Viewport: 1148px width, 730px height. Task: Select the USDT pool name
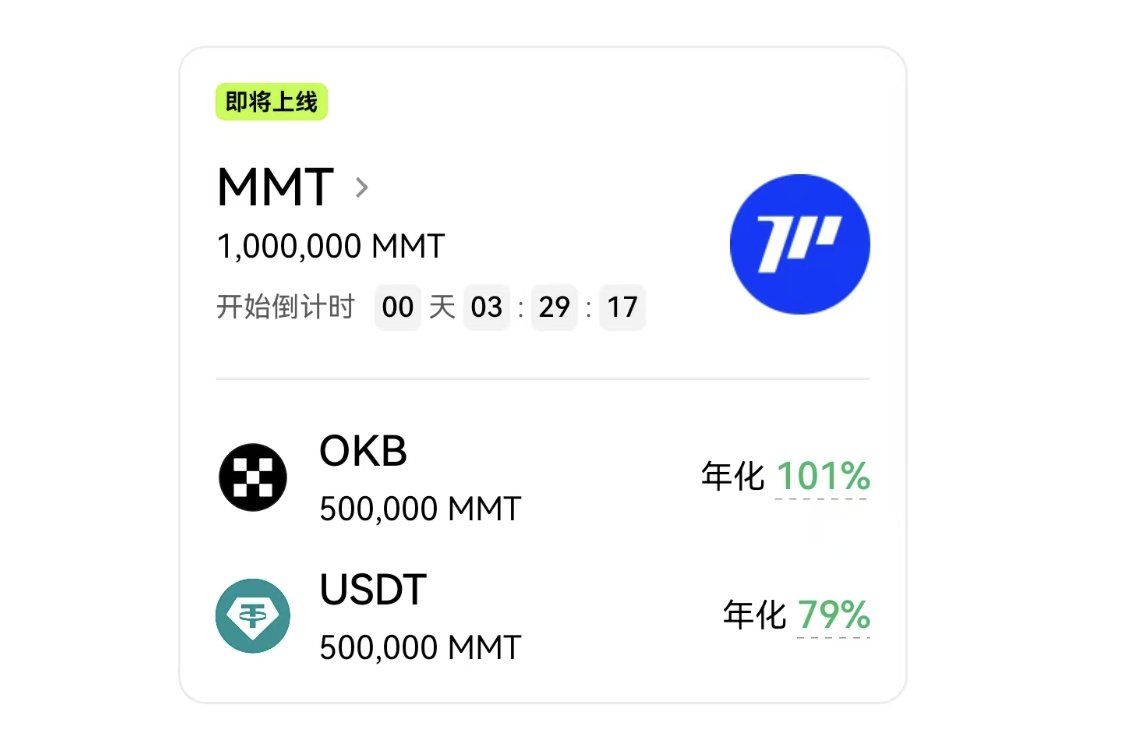(x=373, y=590)
